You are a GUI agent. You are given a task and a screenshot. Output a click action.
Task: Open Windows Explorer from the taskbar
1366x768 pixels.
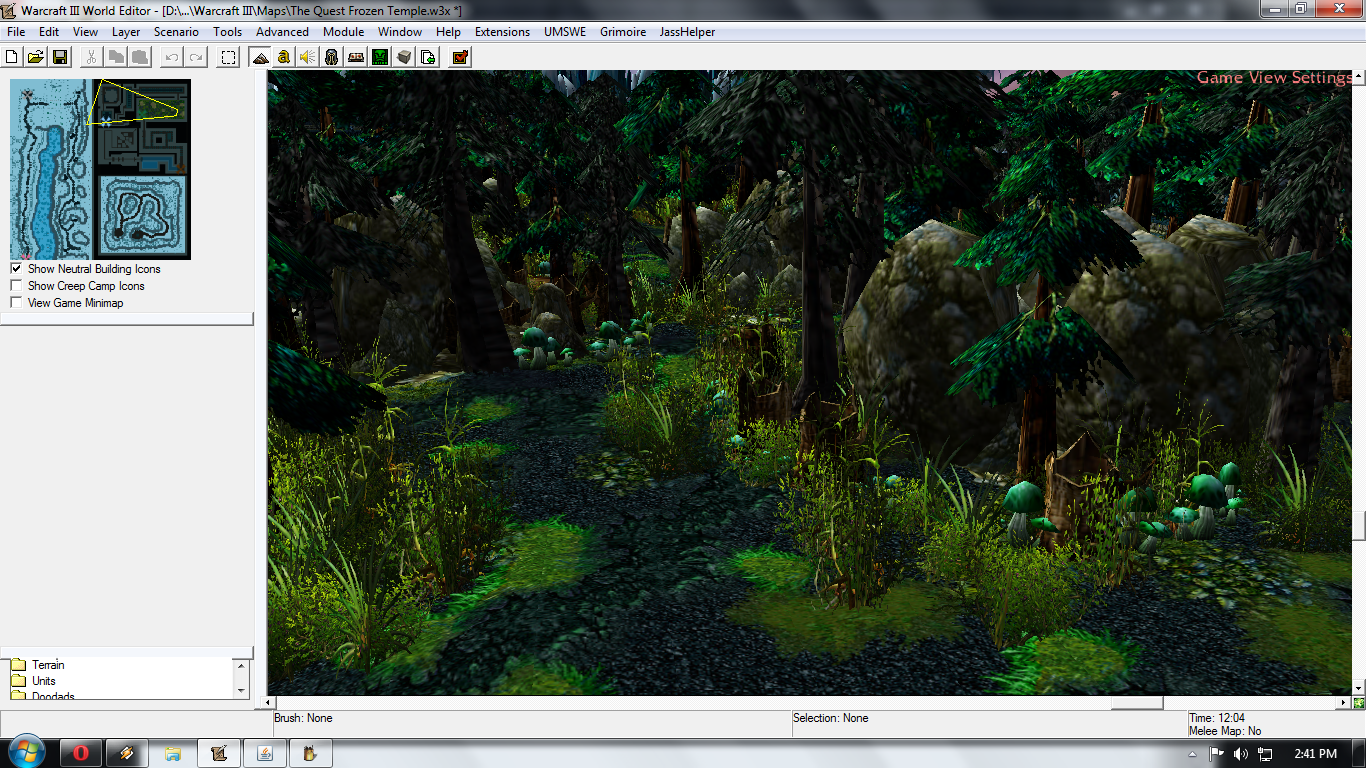(x=173, y=753)
